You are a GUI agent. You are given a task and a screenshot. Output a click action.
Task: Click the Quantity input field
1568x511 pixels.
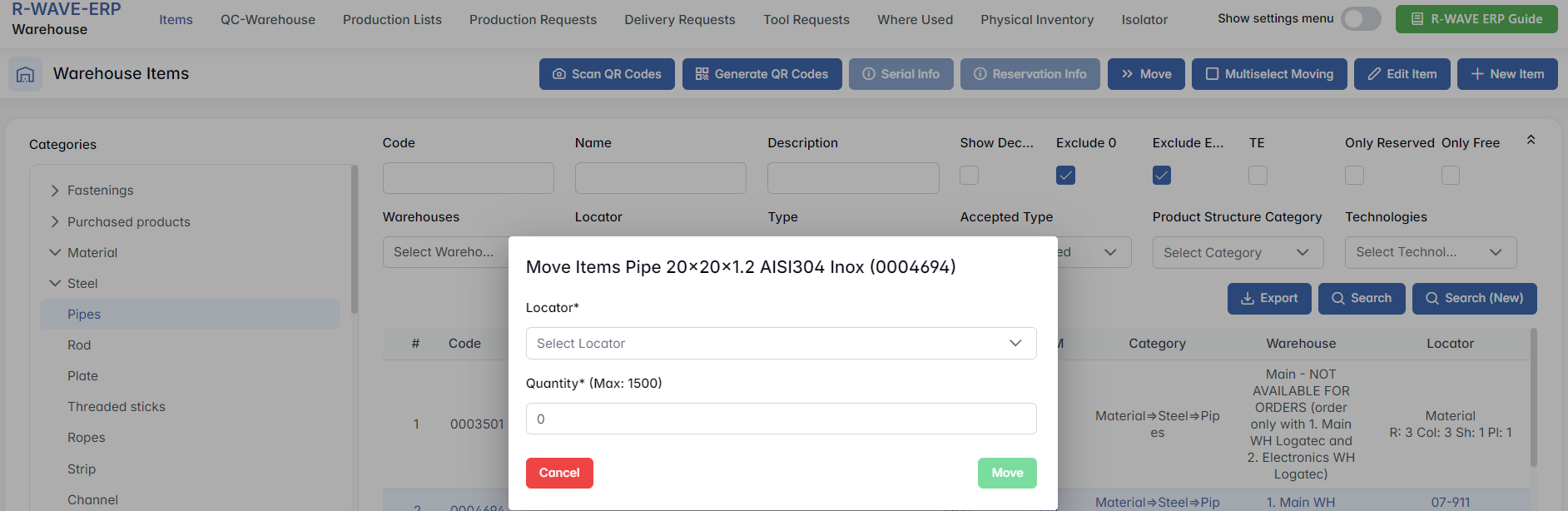coord(781,419)
